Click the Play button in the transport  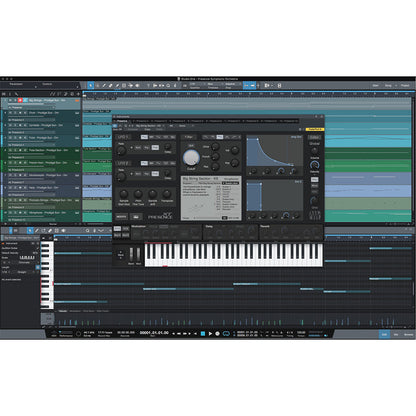[x=210, y=333]
